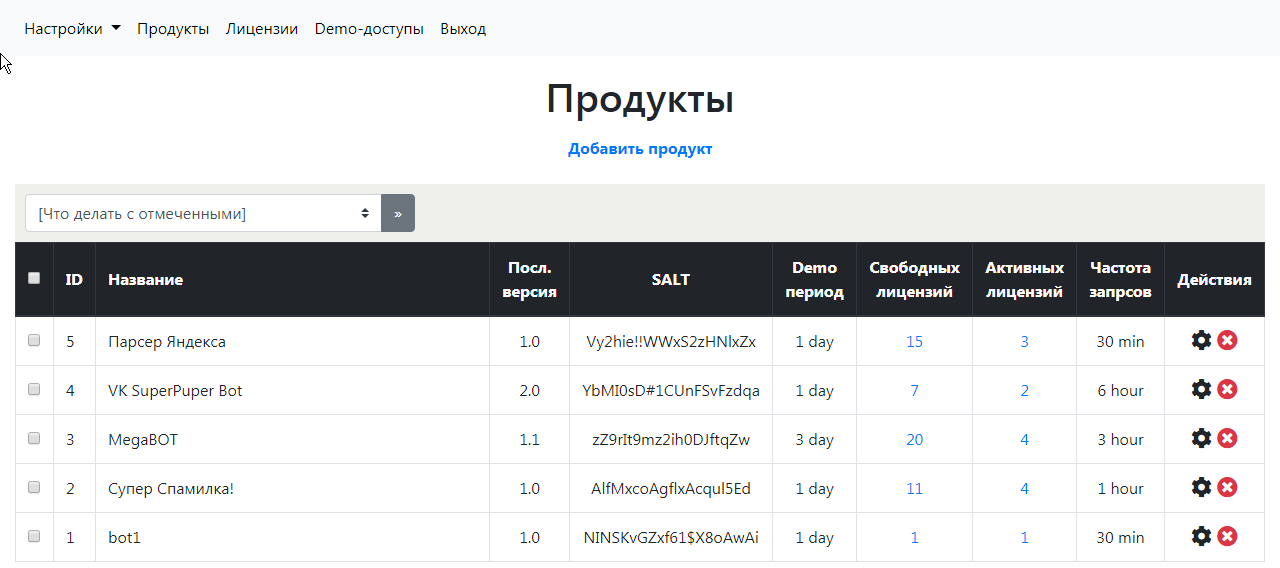The height and width of the screenshot is (568, 1280).
Task: Open the Что делать с отмеченными dropdown
Action: click(203, 213)
